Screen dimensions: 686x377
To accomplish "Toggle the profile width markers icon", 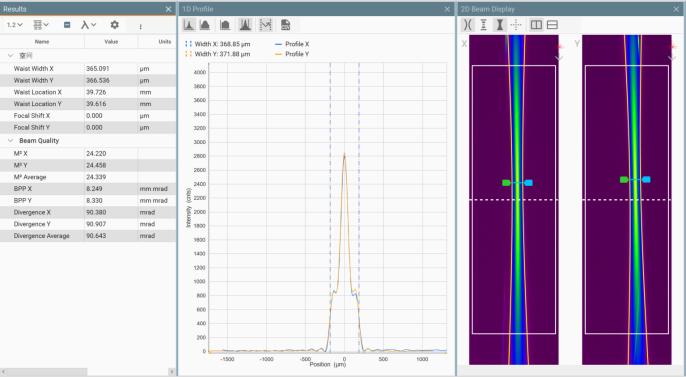I will pos(266,25).
